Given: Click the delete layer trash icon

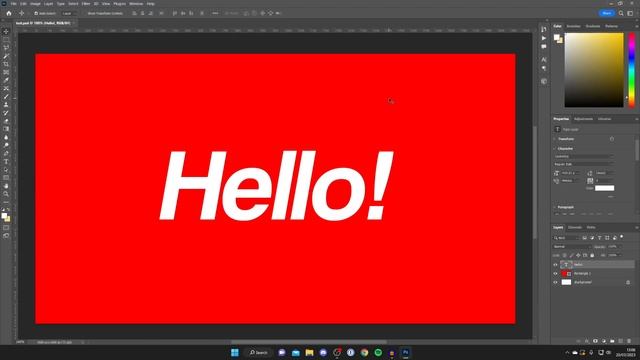Looking at the screenshot, I should pos(629,341).
